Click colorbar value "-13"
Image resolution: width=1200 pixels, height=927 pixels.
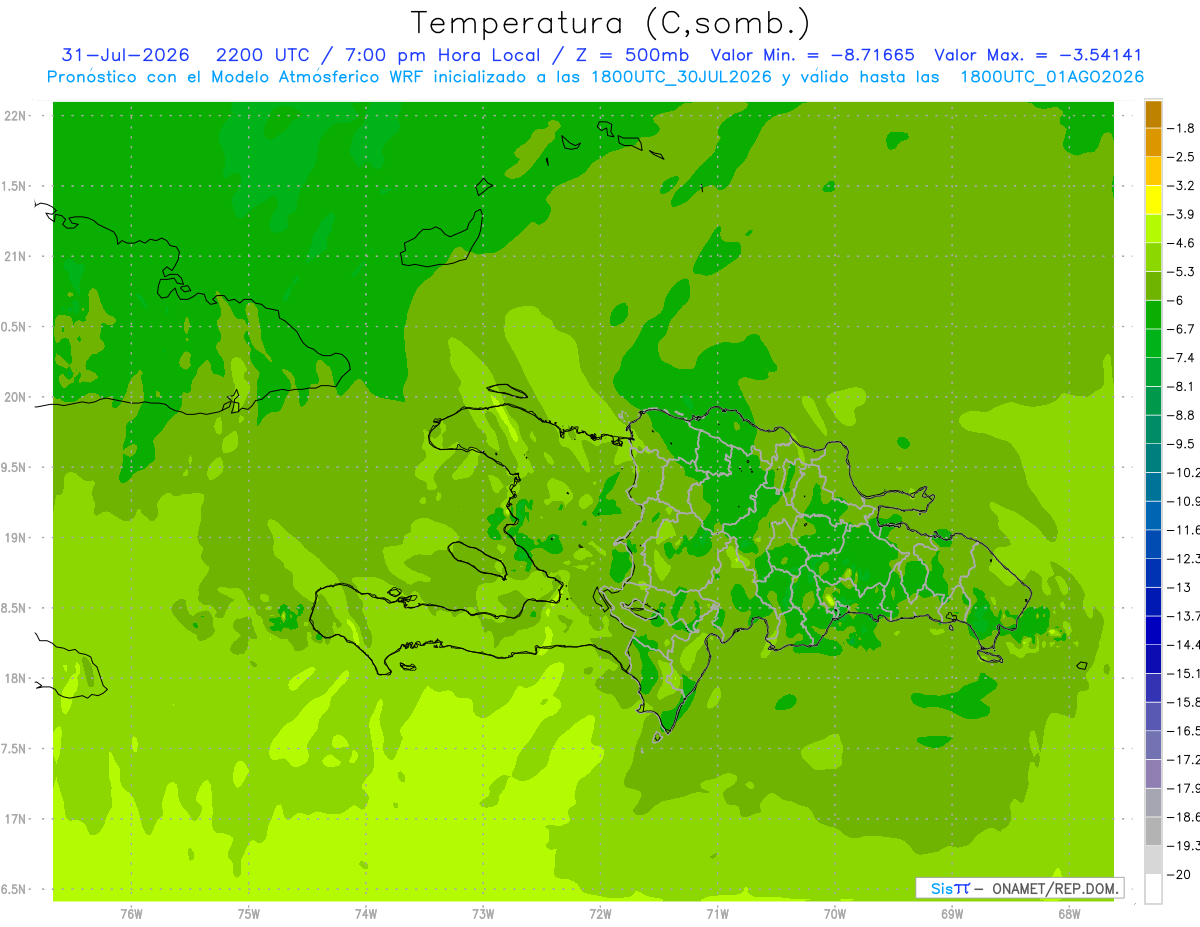tap(1179, 587)
